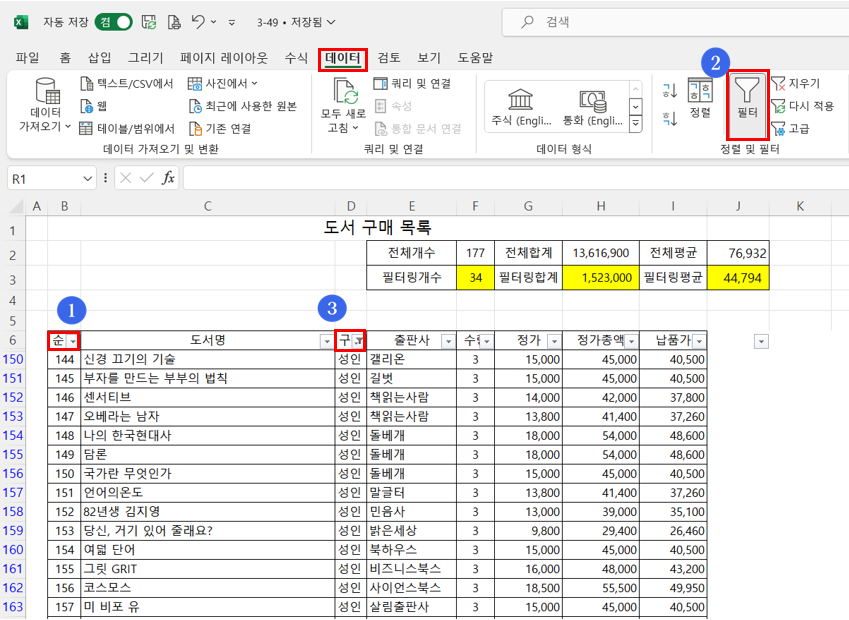Click 테이블/범위에서 button
849x620 pixels.
pos(127,128)
